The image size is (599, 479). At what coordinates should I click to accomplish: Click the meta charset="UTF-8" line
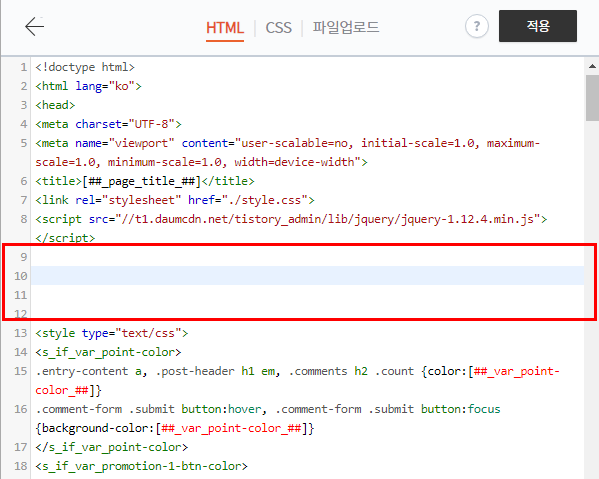(x=108, y=124)
